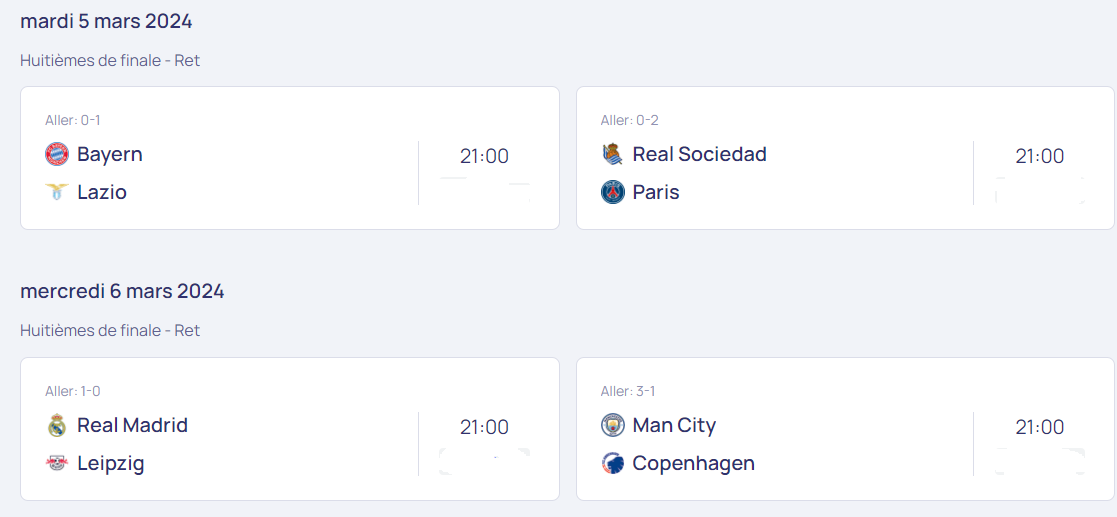The height and width of the screenshot is (517, 1117).
Task: Open the Paris team name link
Action: (656, 192)
